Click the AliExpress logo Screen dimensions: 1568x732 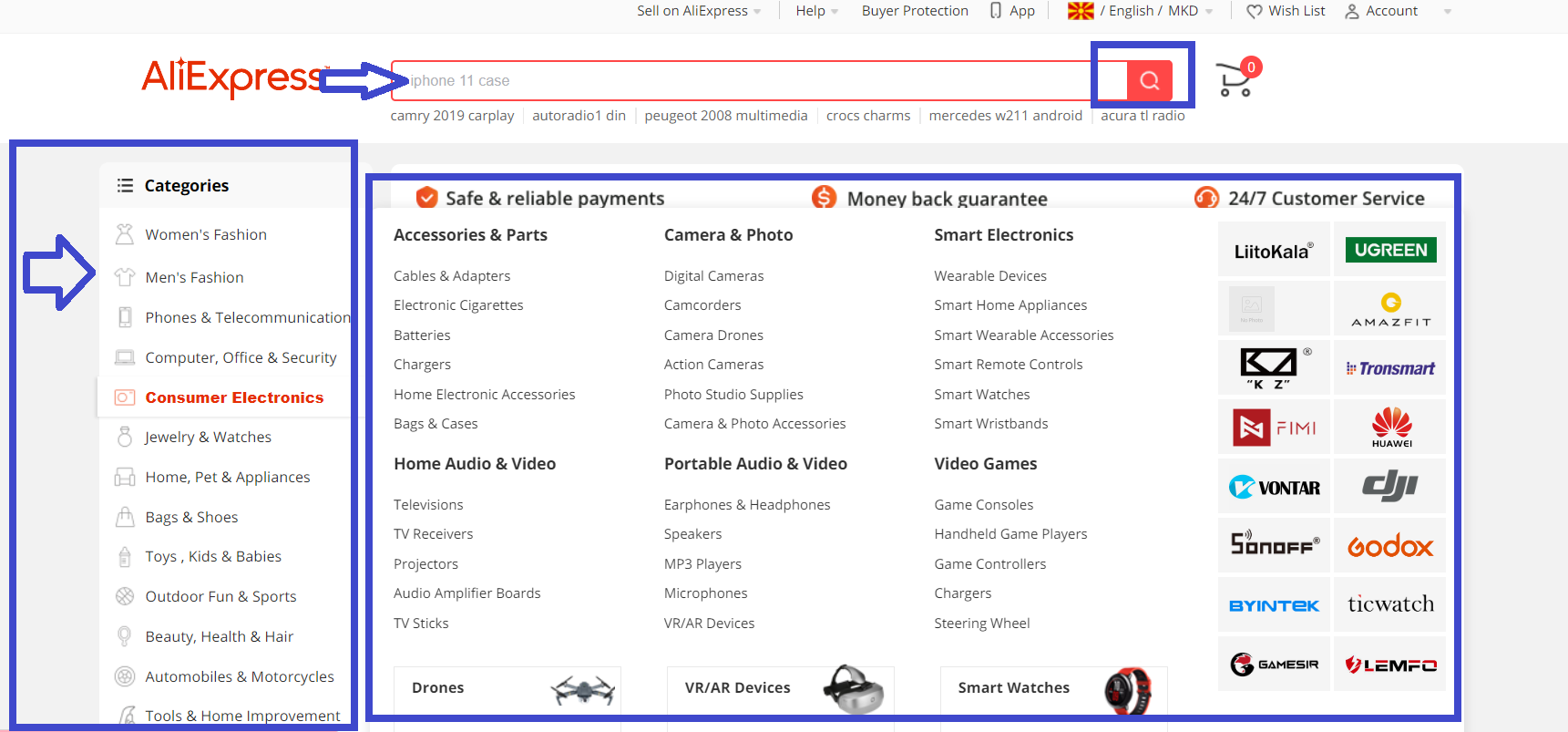tap(232, 77)
